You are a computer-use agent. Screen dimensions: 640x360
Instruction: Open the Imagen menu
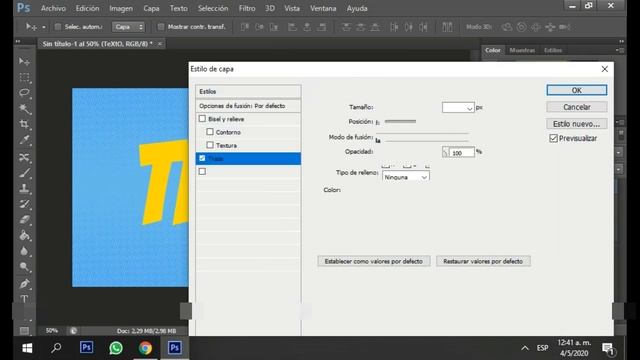[121, 8]
